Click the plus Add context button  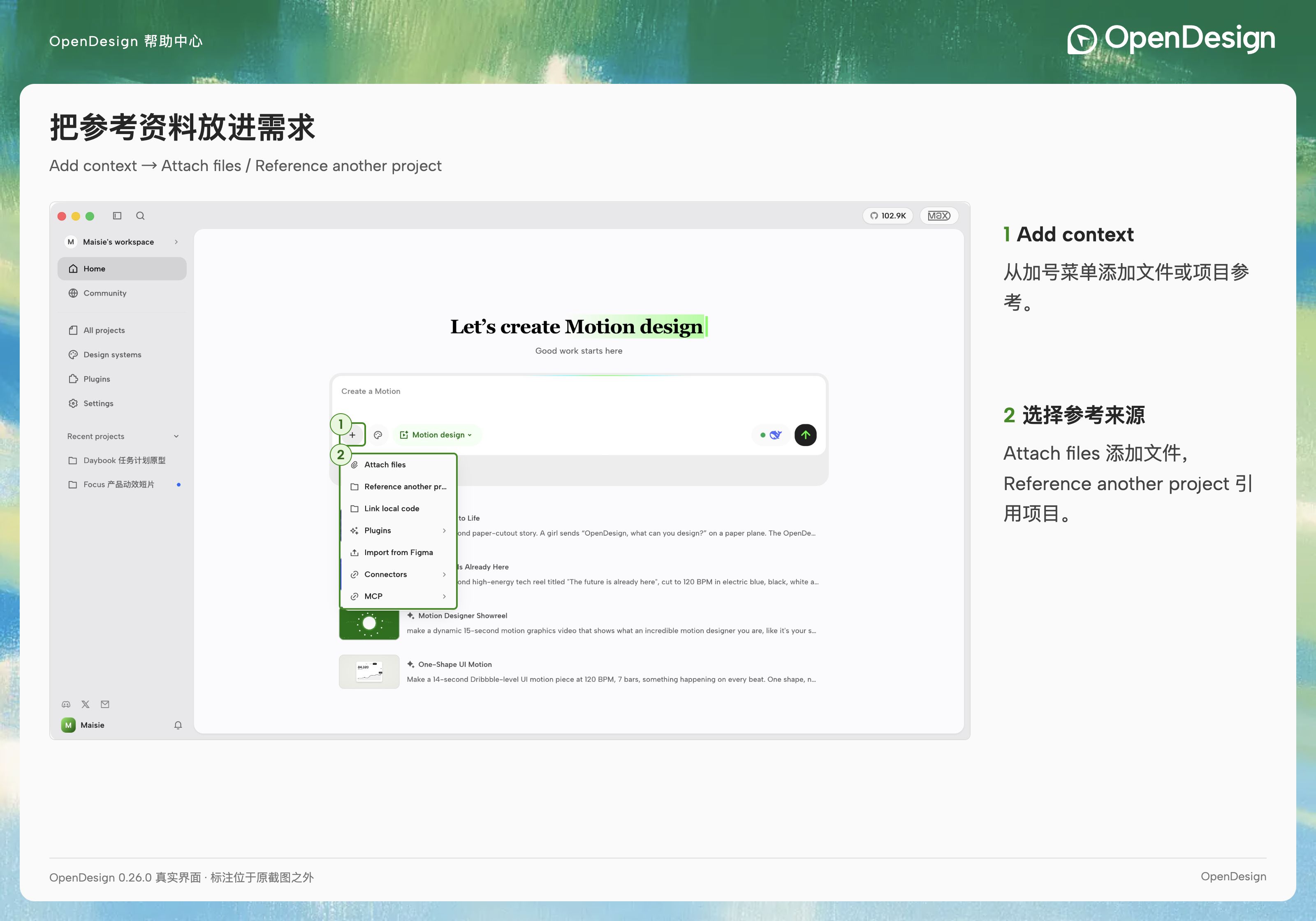[352, 435]
